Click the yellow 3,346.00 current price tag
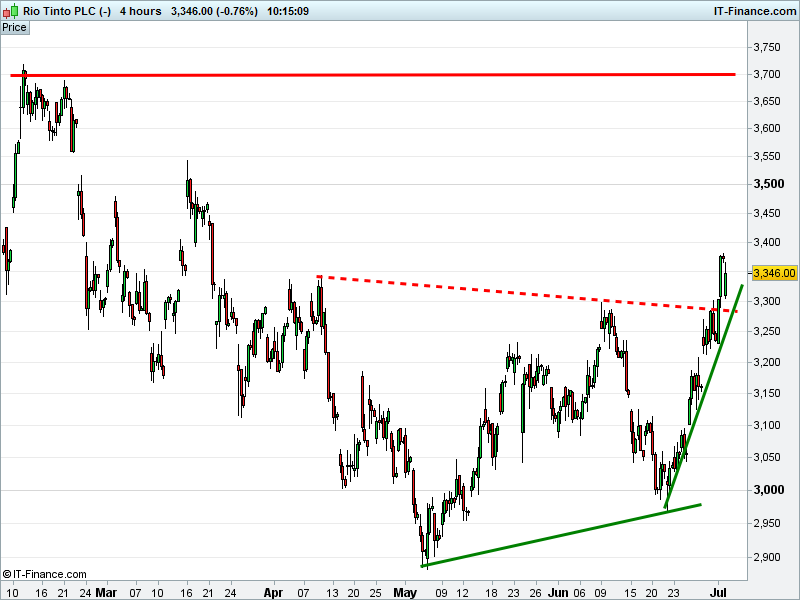 tap(774, 273)
